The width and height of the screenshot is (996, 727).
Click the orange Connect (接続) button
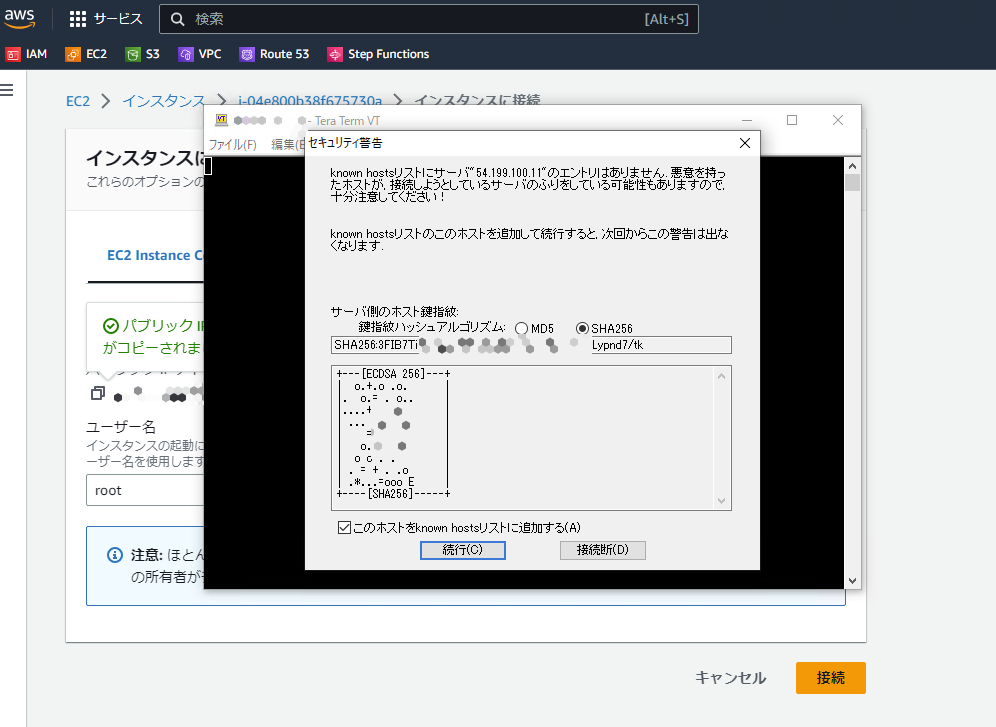pyautogui.click(x=830, y=678)
